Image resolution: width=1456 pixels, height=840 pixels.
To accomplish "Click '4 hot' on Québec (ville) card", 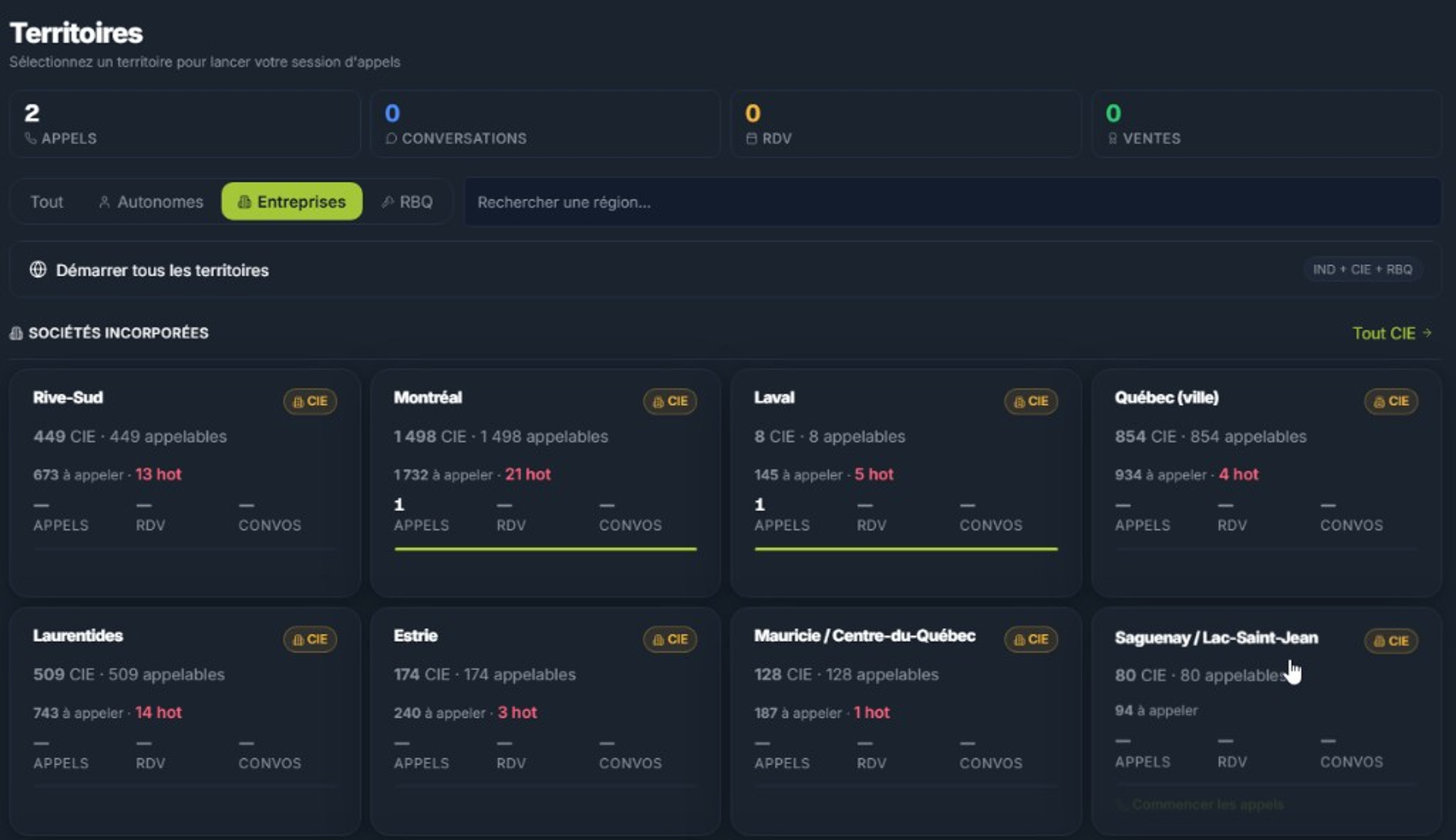I will pos(1238,475).
